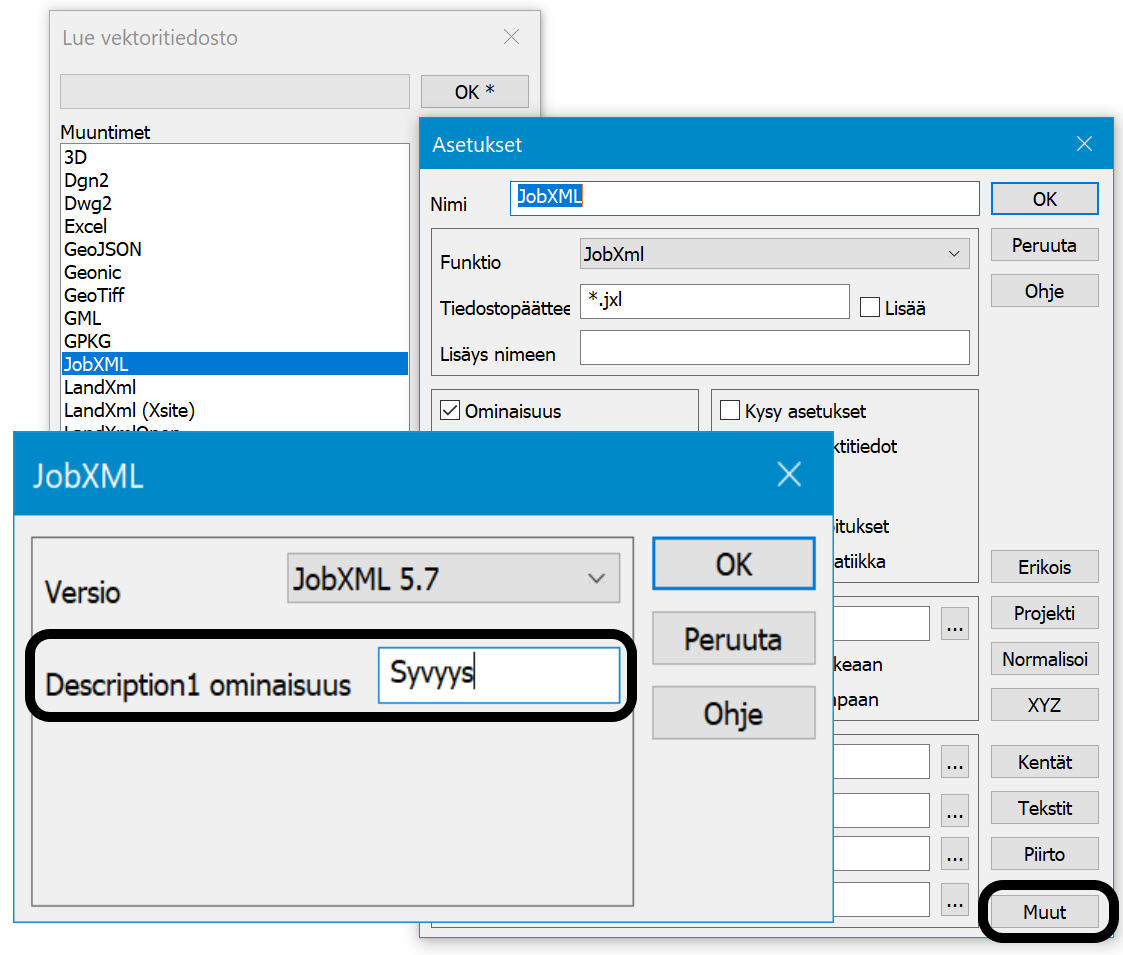Click the Muut button

point(1044,912)
